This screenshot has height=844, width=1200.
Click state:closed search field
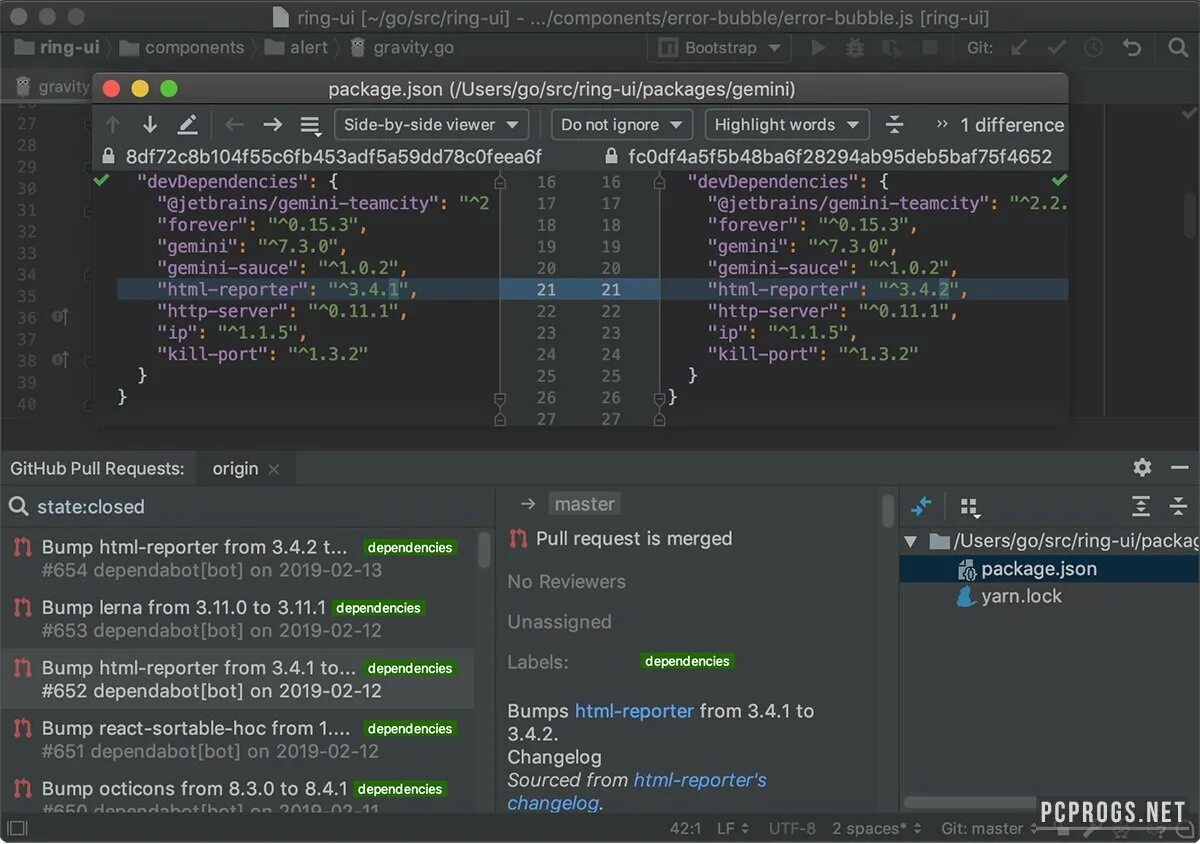tap(247, 507)
